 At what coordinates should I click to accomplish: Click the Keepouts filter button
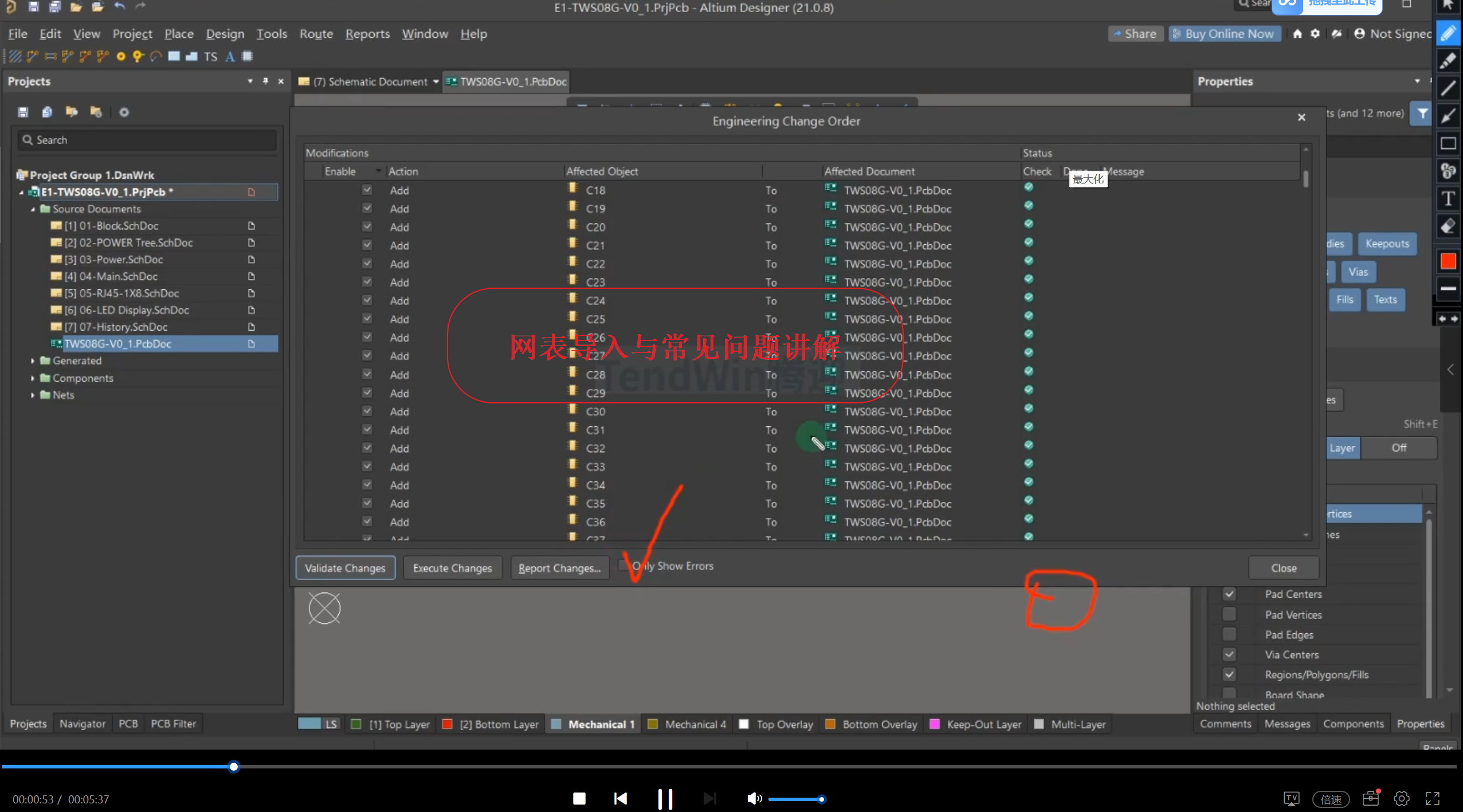pos(1387,244)
